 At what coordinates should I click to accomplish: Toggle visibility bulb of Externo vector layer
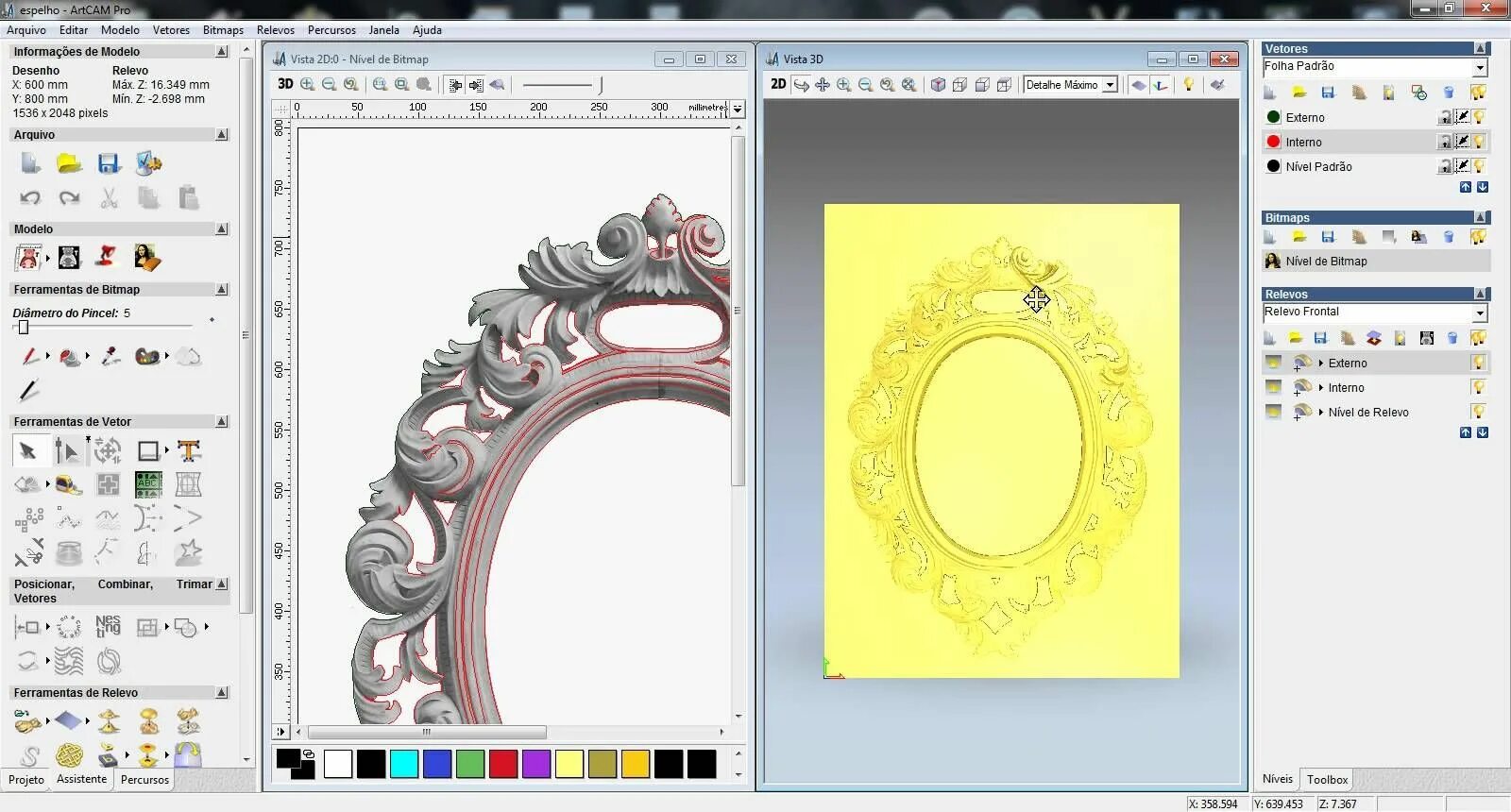(x=1479, y=117)
